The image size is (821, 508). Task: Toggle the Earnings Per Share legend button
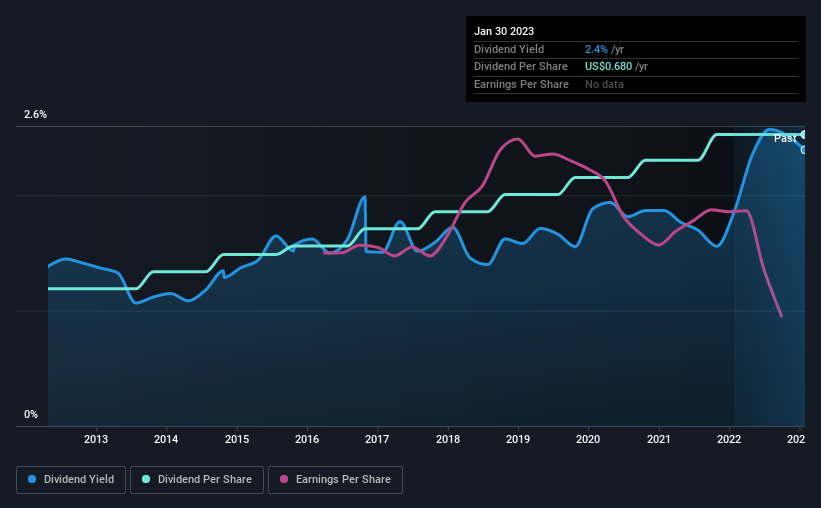pos(335,480)
